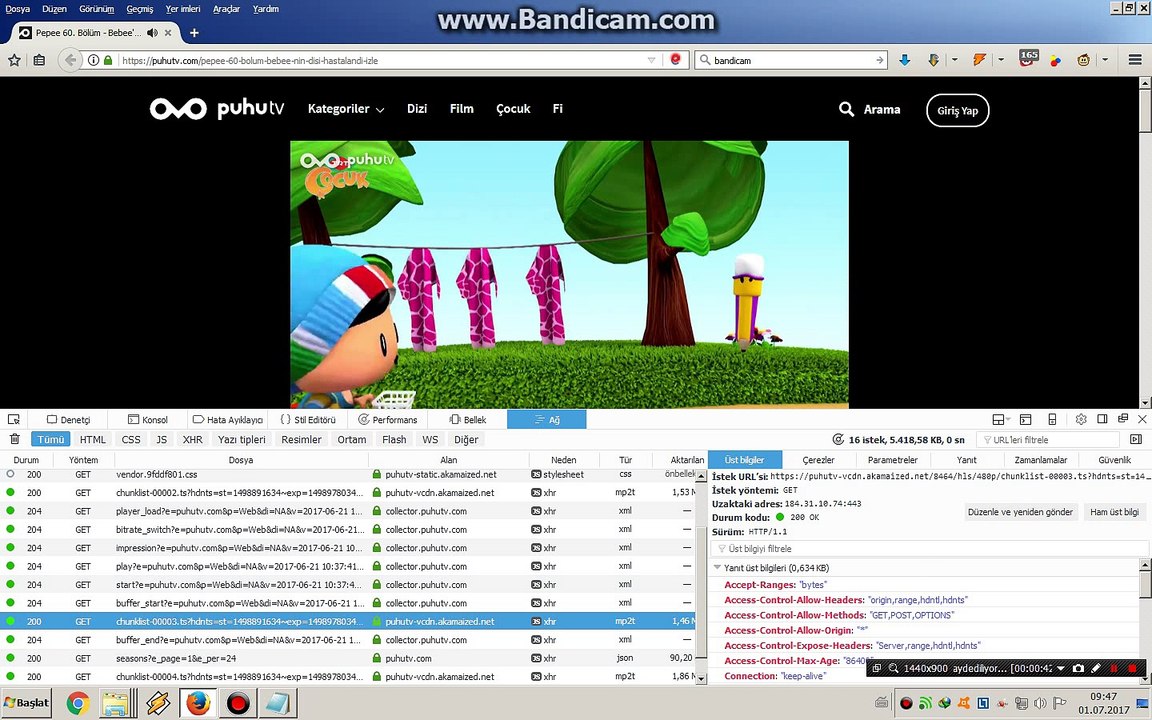Screen dimensions: 1152x720
Task: Open Firefox hamburger menu
Action: point(1135,60)
